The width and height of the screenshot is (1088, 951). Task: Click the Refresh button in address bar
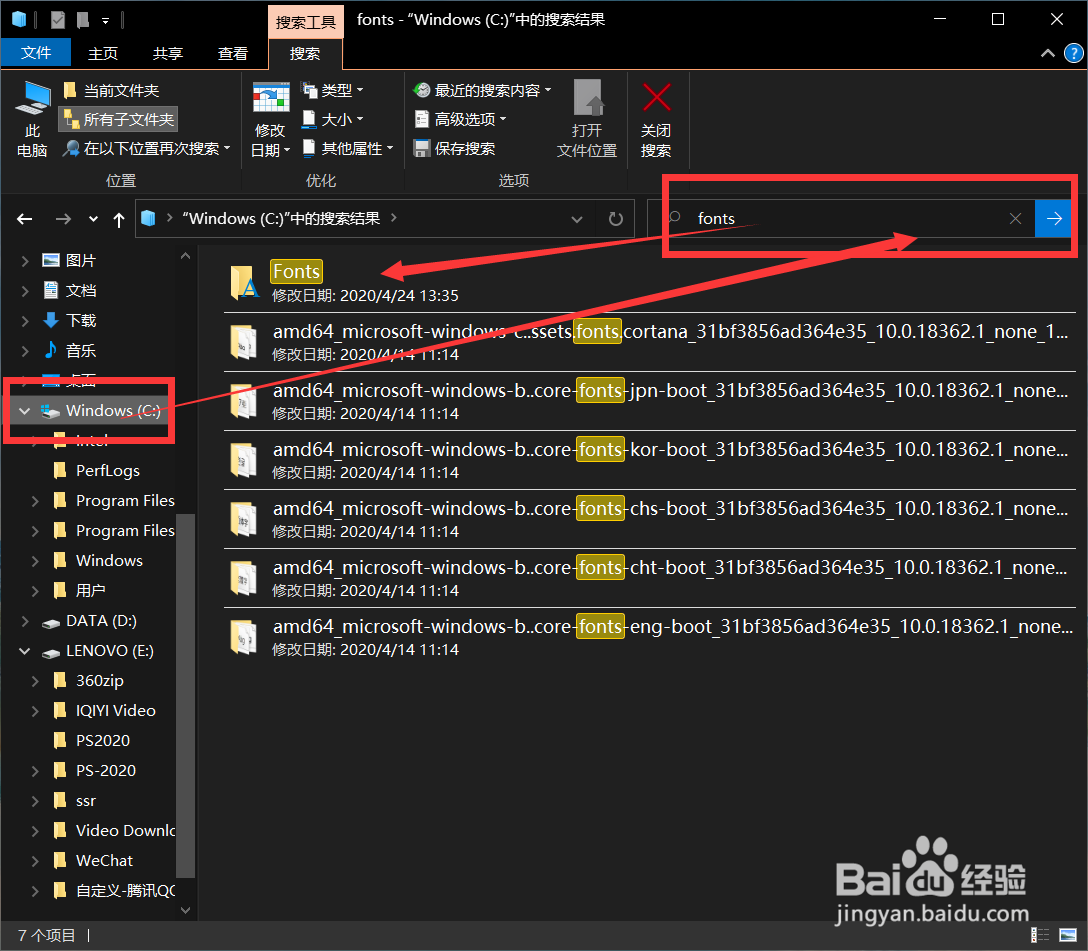(615, 219)
